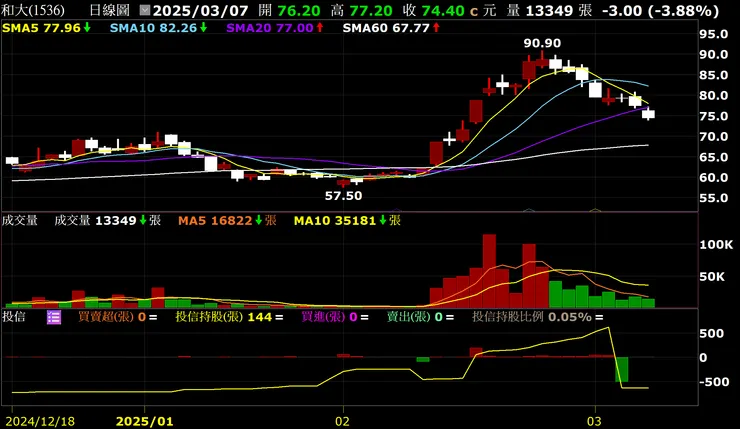The image size is (740, 429).
Task: Select the high price value 77.20
Action: coord(371,10)
